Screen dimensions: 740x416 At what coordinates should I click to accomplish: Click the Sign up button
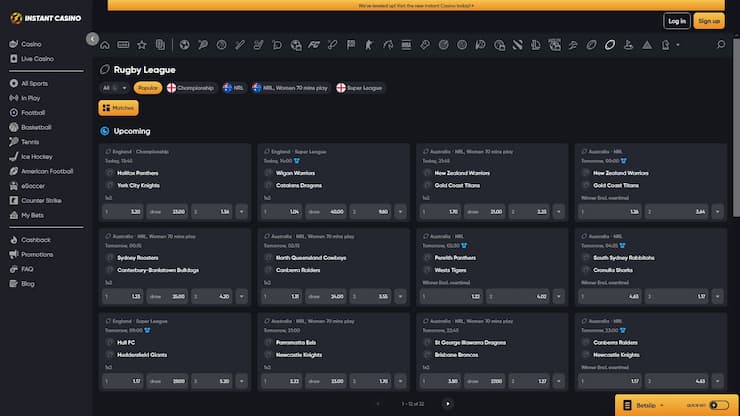point(709,21)
